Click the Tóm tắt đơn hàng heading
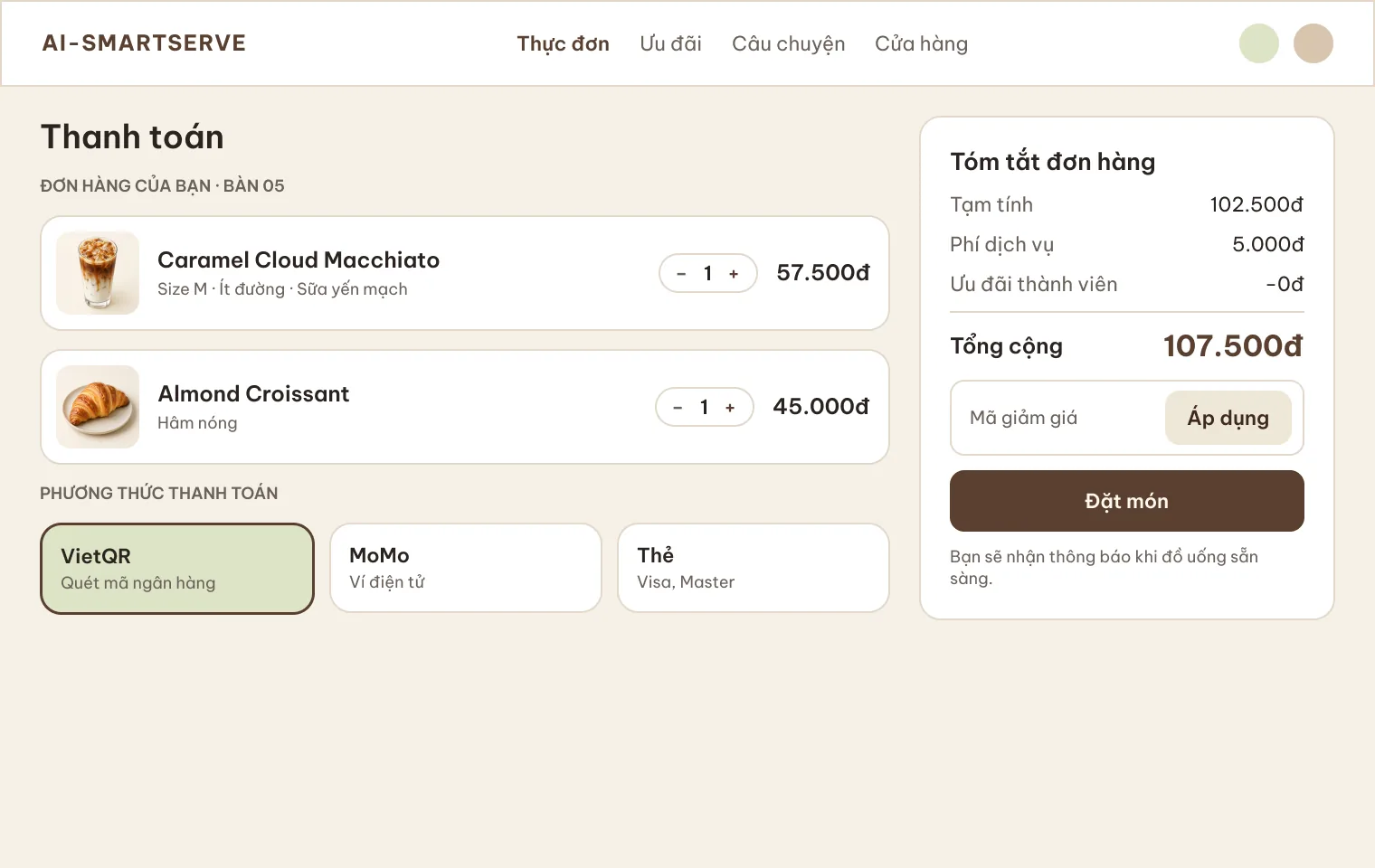 click(x=1053, y=162)
